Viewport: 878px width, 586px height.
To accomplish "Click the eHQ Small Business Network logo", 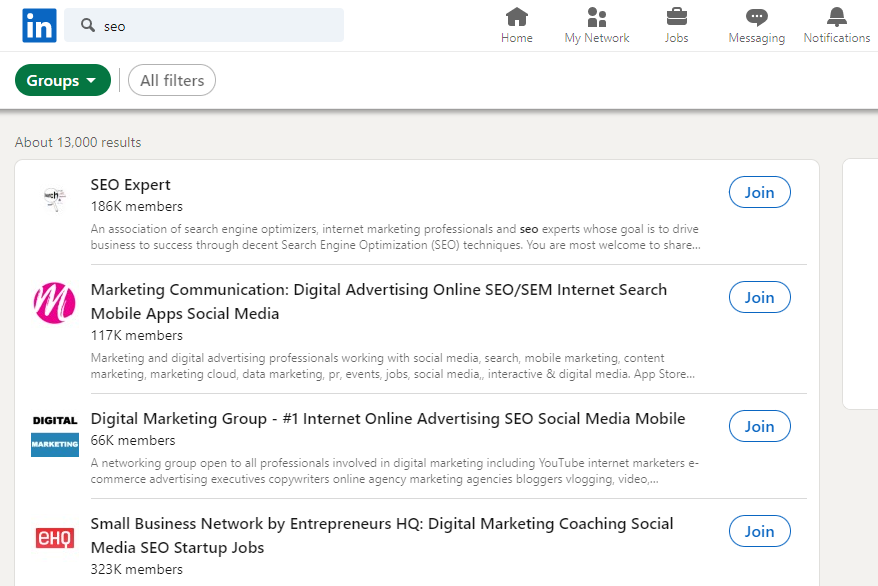I will click(54, 538).
